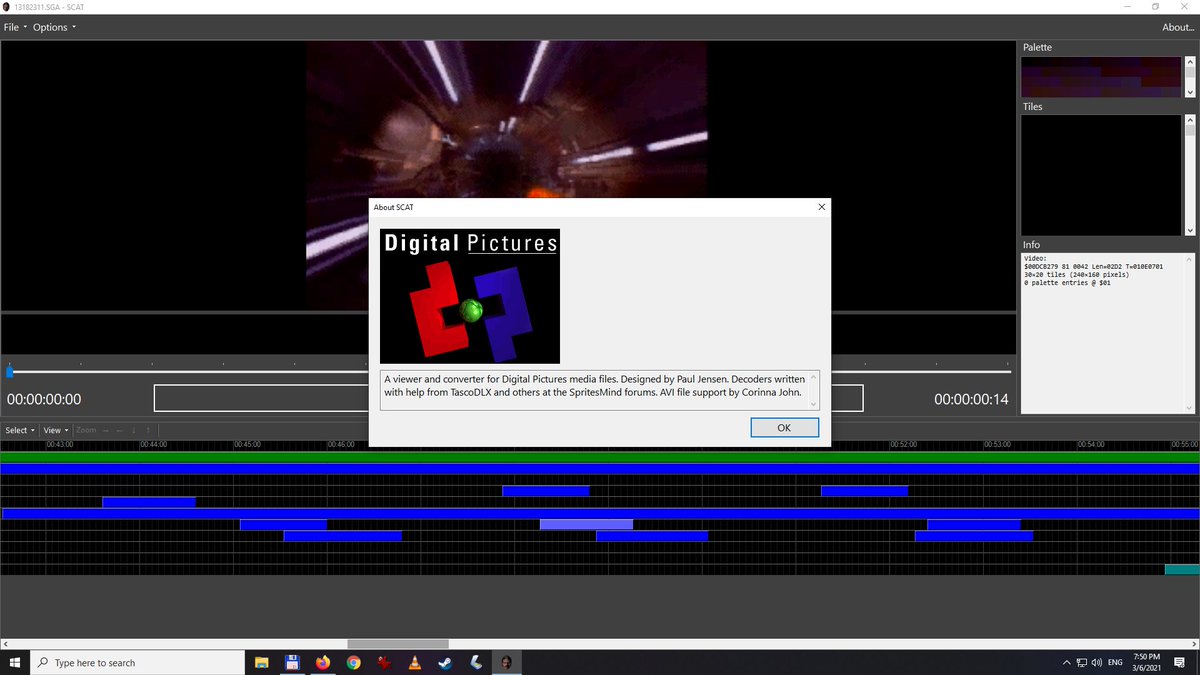Open the clock showing 7:50 PM
The height and width of the screenshot is (675, 1200).
point(1146,662)
